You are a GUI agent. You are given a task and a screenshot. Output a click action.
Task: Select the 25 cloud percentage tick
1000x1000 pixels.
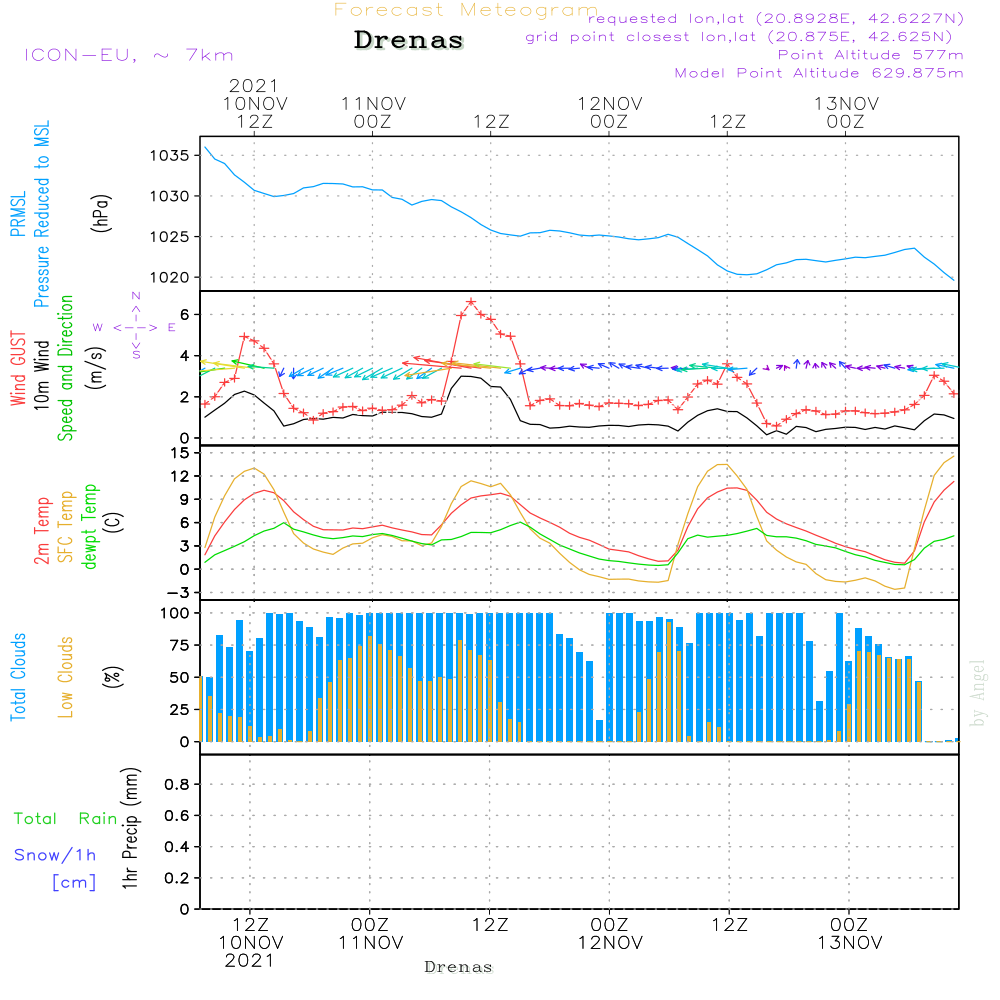[x=180, y=710]
